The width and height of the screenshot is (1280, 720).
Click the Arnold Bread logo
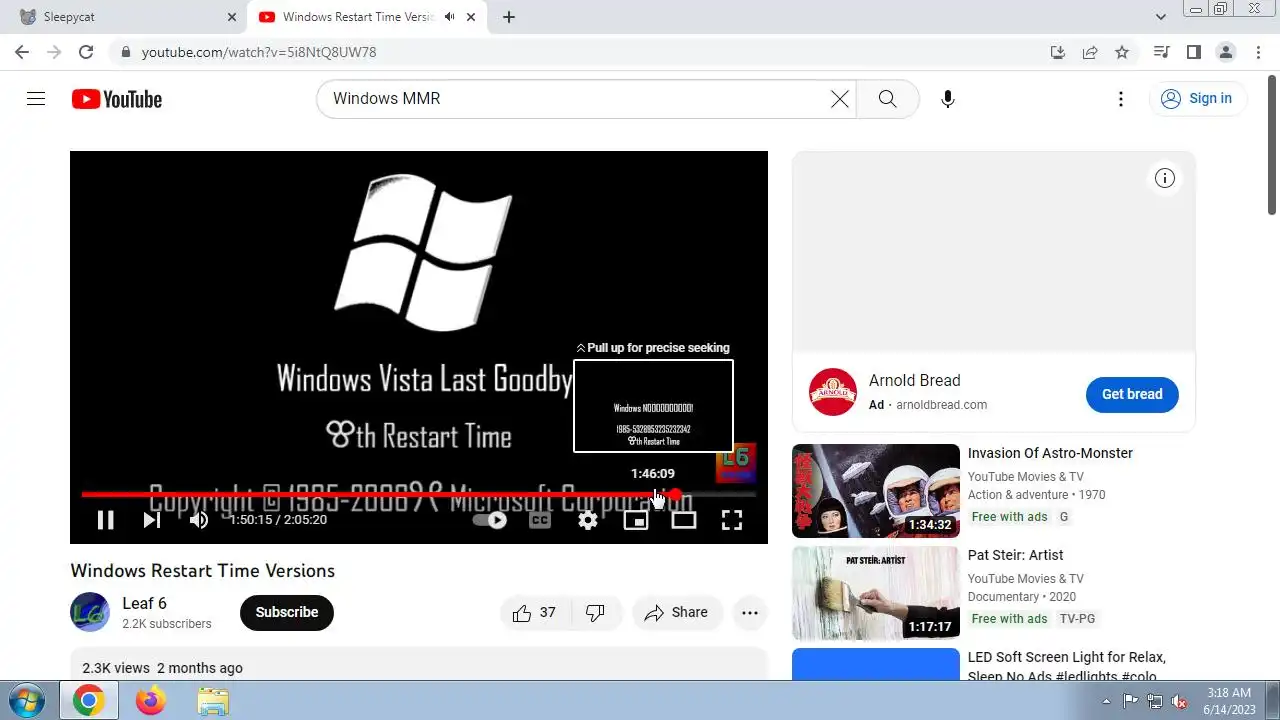[833, 392]
